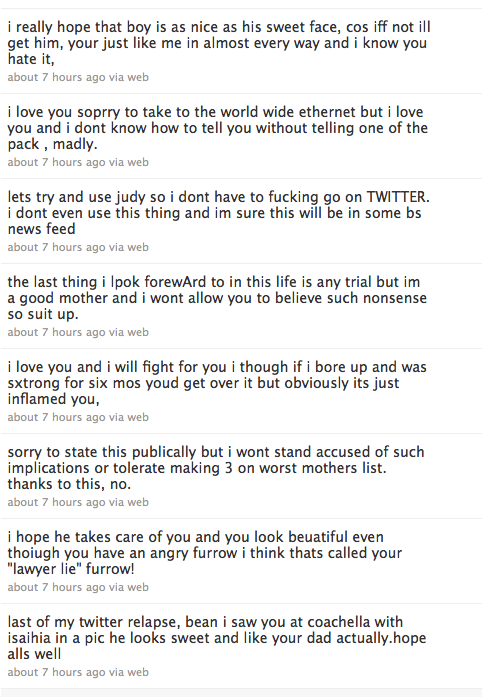Open timestamp under "so suit up." tweet

tap(56, 332)
